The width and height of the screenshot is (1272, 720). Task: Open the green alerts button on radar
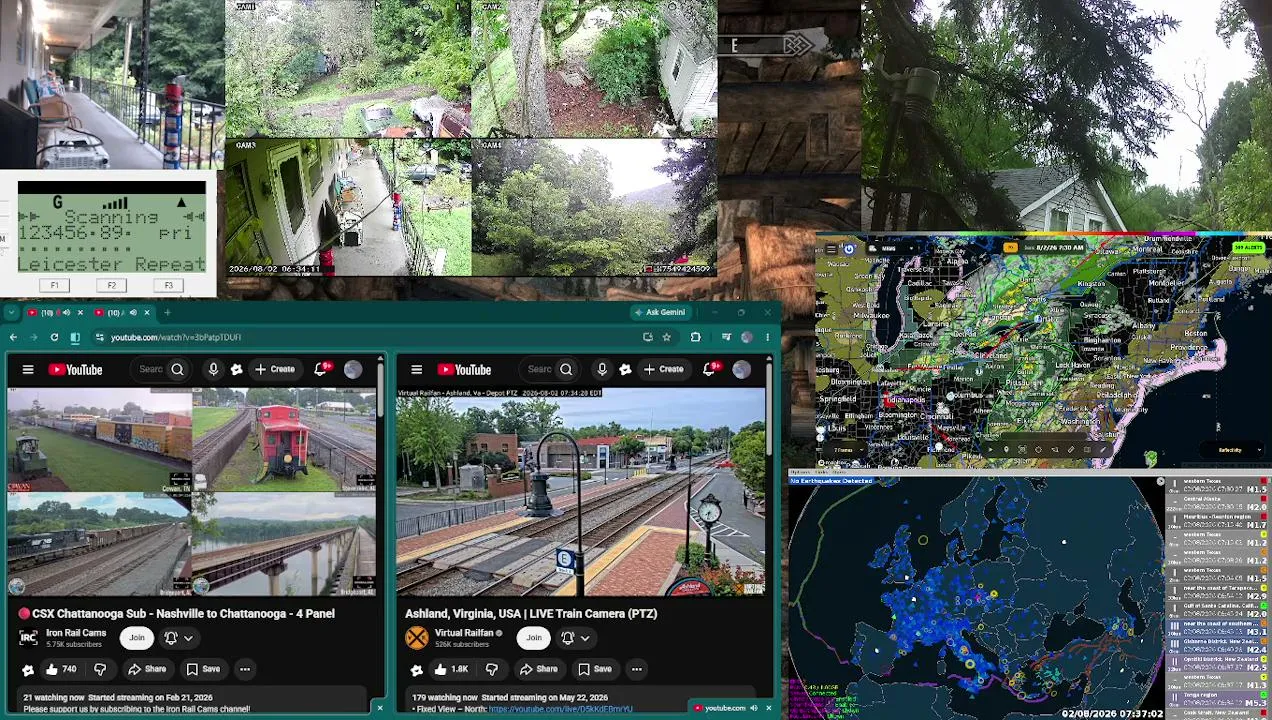pos(1247,248)
